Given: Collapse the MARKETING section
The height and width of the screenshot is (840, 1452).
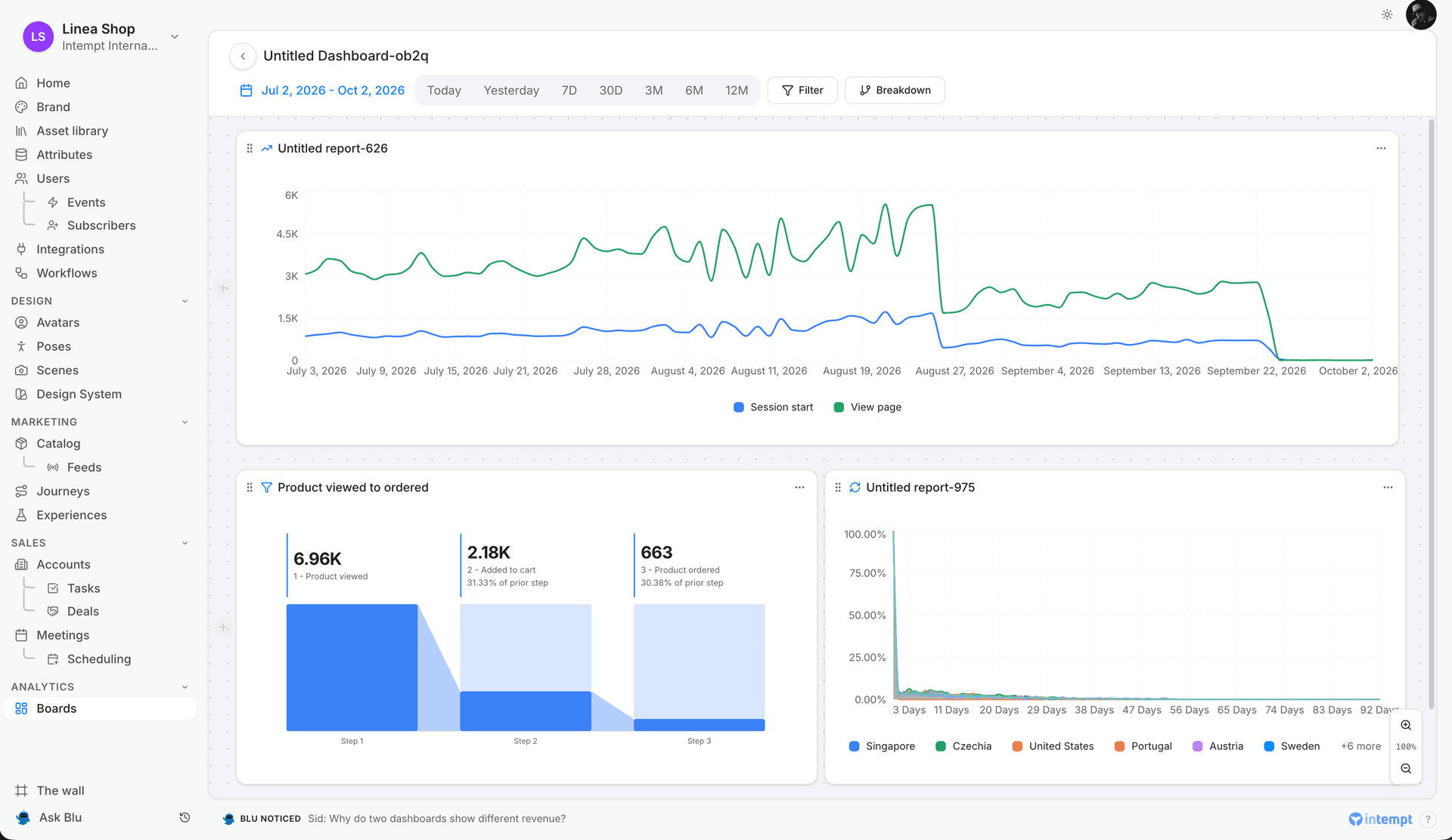Looking at the screenshot, I should [185, 422].
